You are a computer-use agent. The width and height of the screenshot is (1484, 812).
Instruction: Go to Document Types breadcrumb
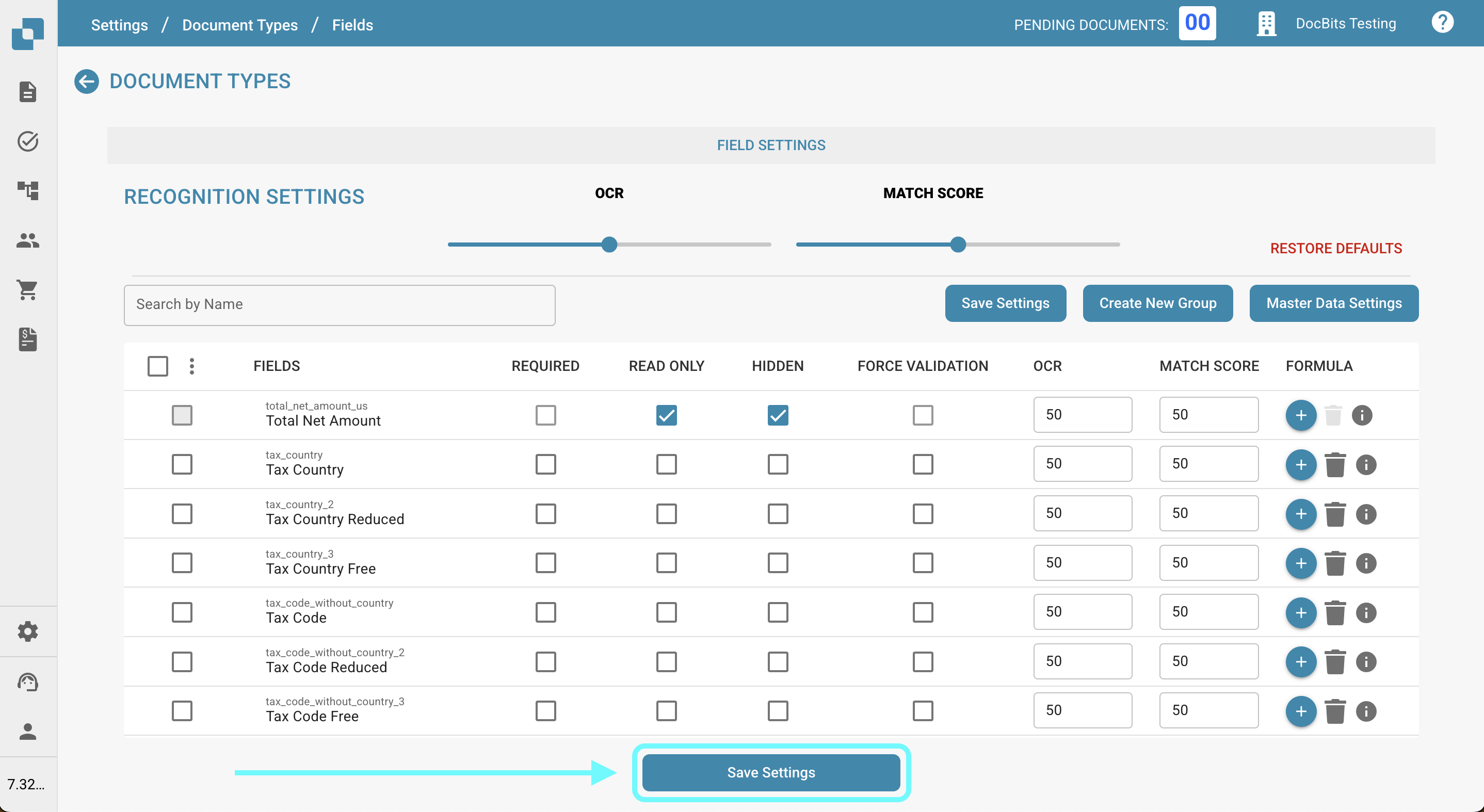click(239, 25)
